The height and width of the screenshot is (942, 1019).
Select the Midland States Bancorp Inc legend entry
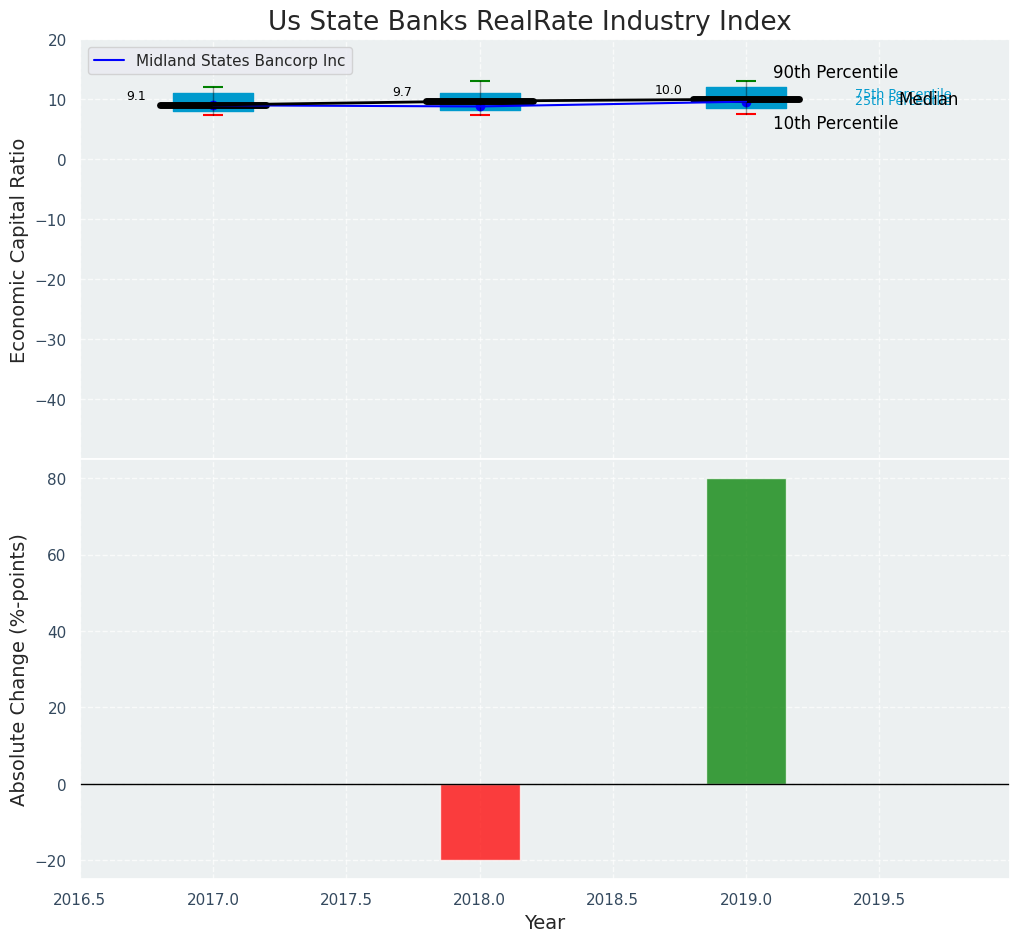tap(240, 61)
